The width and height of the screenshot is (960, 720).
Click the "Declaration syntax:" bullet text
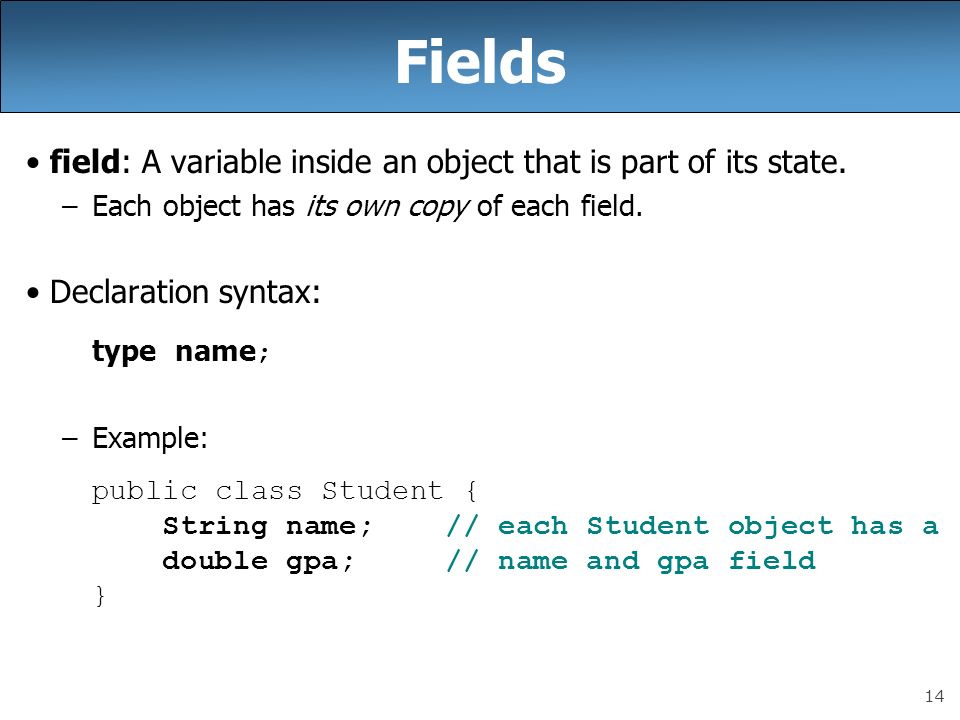(185, 292)
